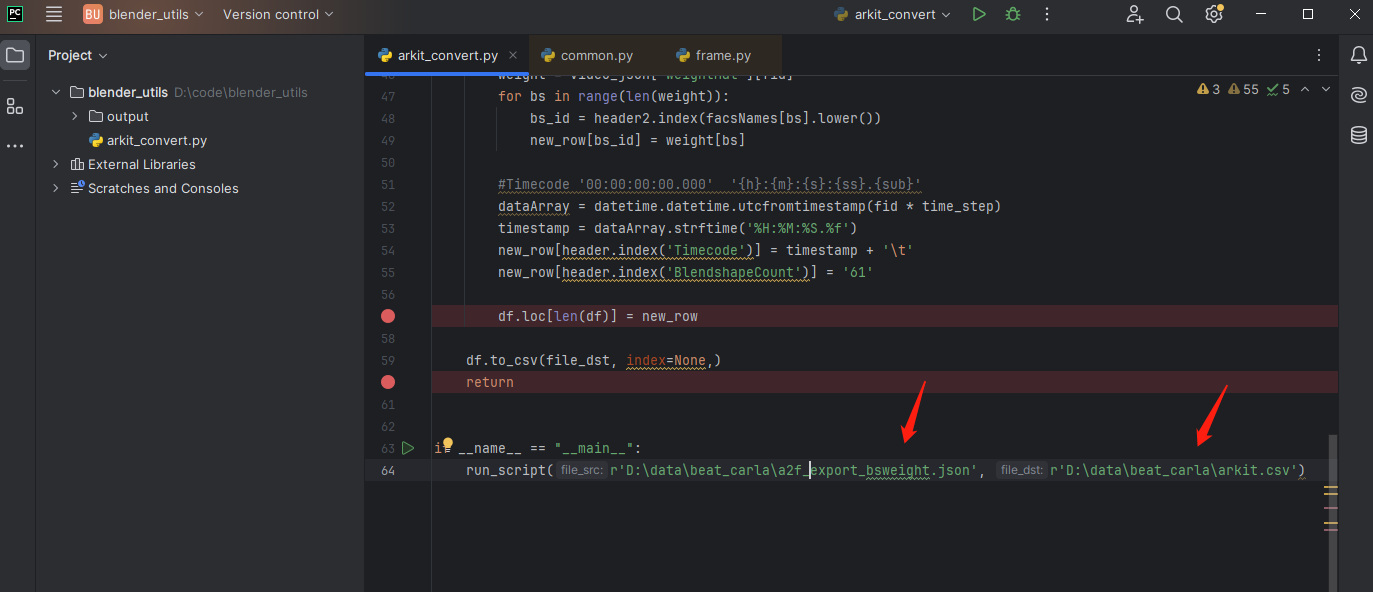1373x592 pixels.
Task: Open the Project view selector dropdown
Action: point(78,55)
